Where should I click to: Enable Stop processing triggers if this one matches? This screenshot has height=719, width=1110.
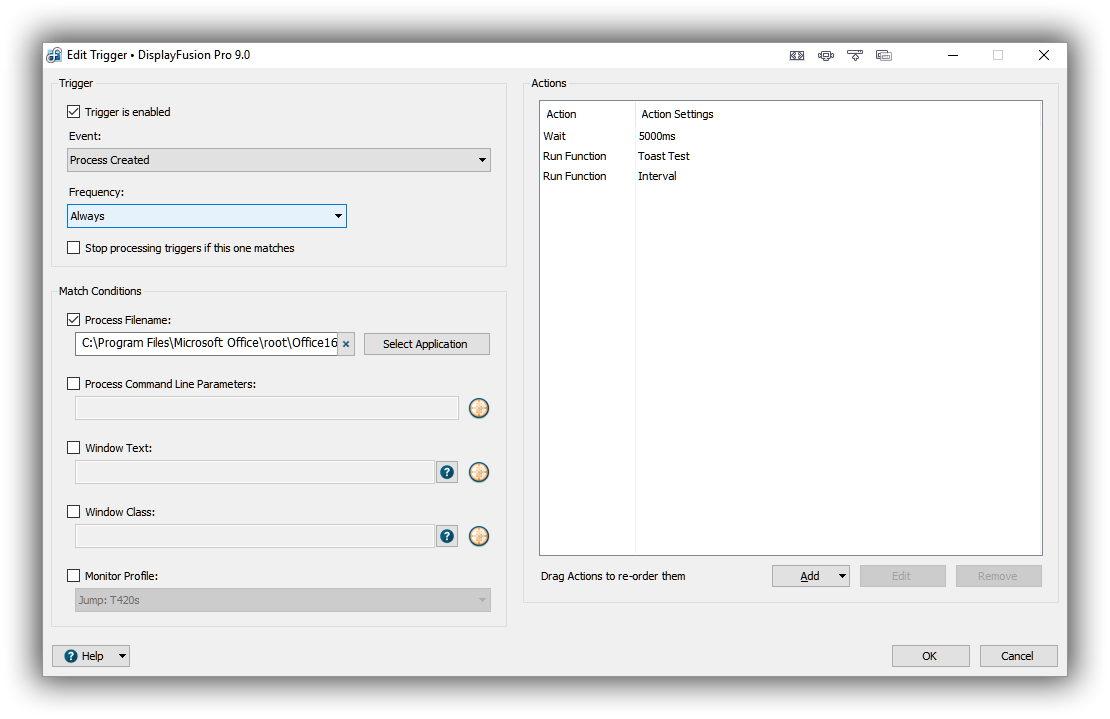coord(74,248)
